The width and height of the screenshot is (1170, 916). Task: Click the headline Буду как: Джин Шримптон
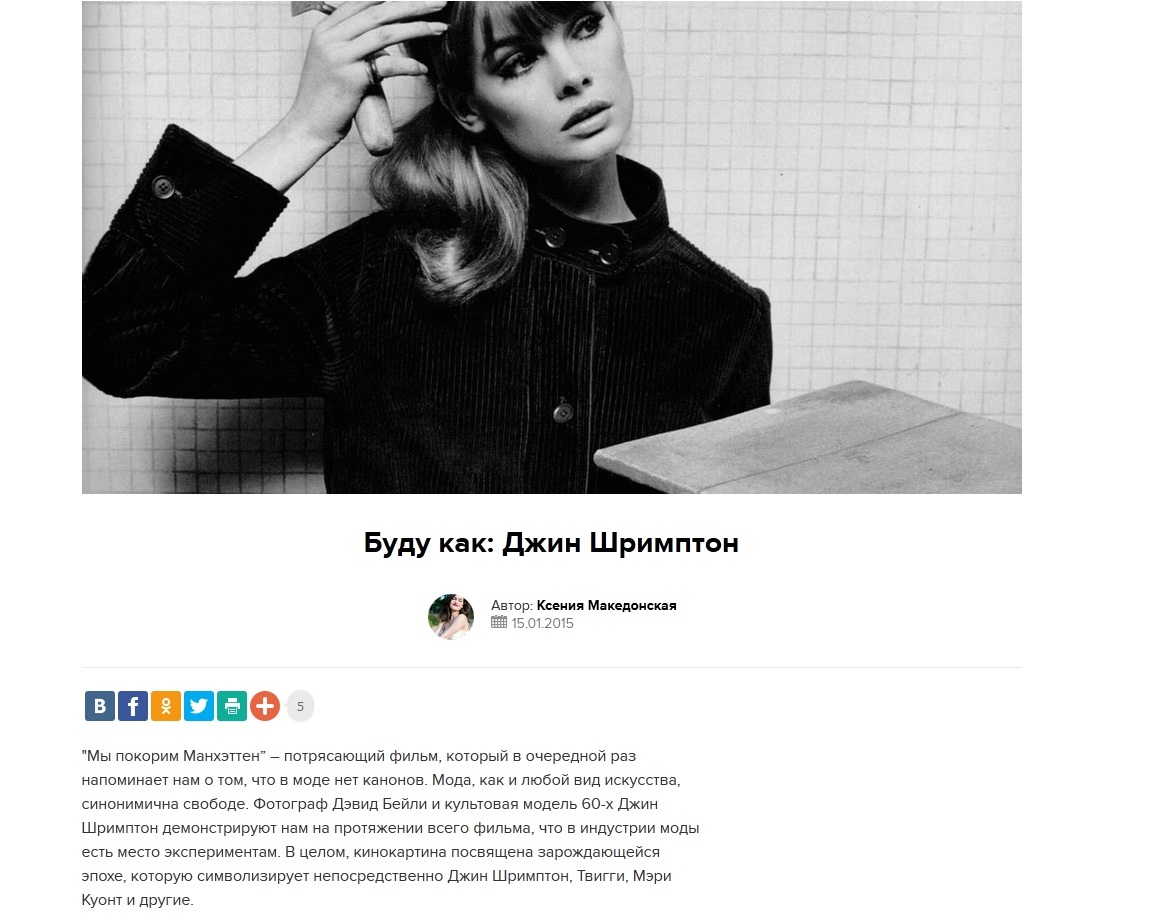[551, 542]
